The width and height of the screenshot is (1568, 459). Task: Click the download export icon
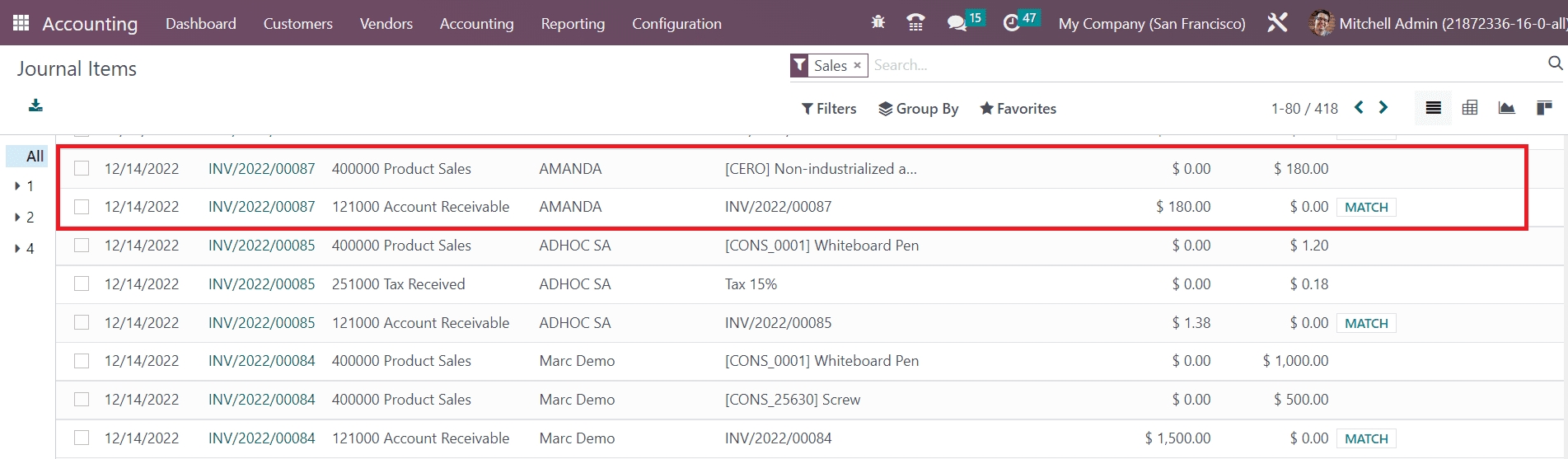point(35,105)
